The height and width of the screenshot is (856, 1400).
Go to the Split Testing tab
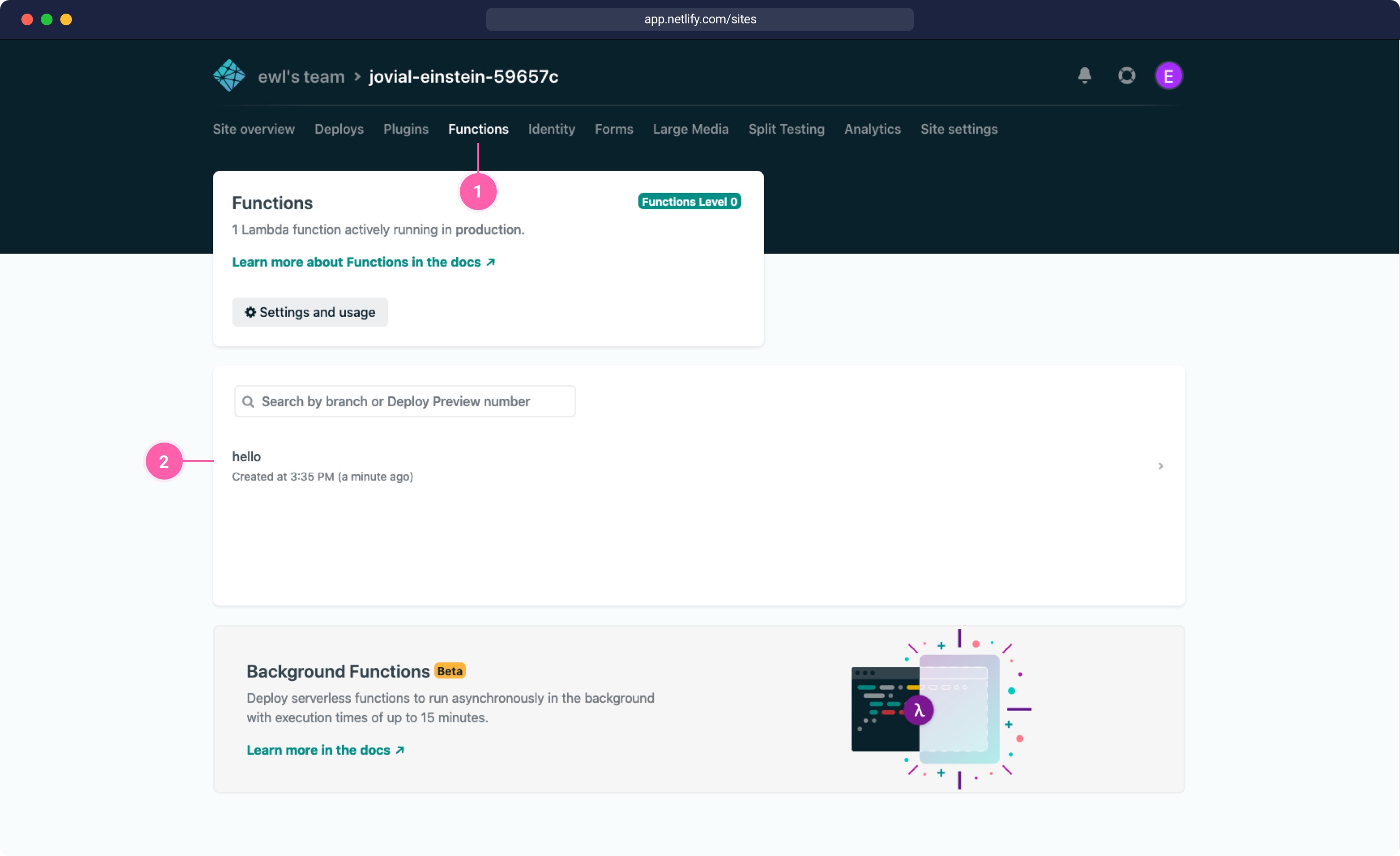(x=787, y=129)
